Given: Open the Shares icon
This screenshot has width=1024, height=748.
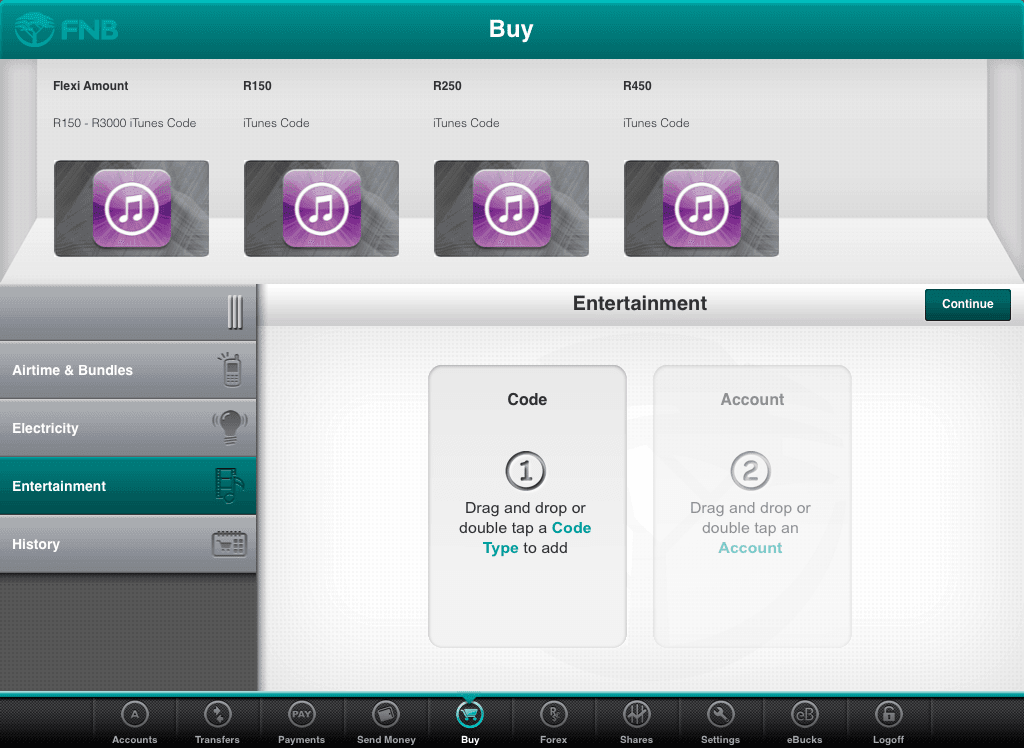Looking at the screenshot, I should (x=636, y=716).
